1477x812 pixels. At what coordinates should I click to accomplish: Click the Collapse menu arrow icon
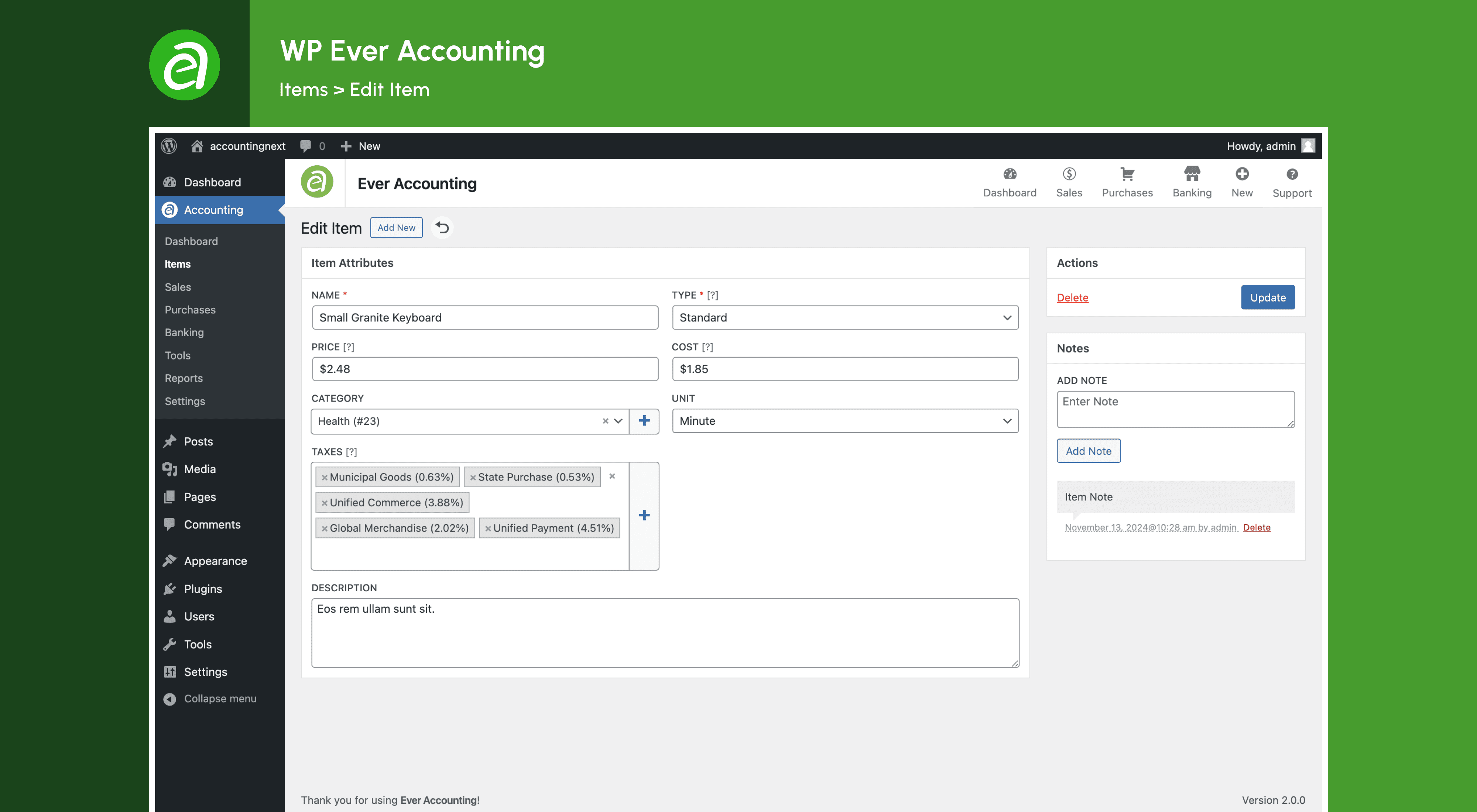point(169,699)
